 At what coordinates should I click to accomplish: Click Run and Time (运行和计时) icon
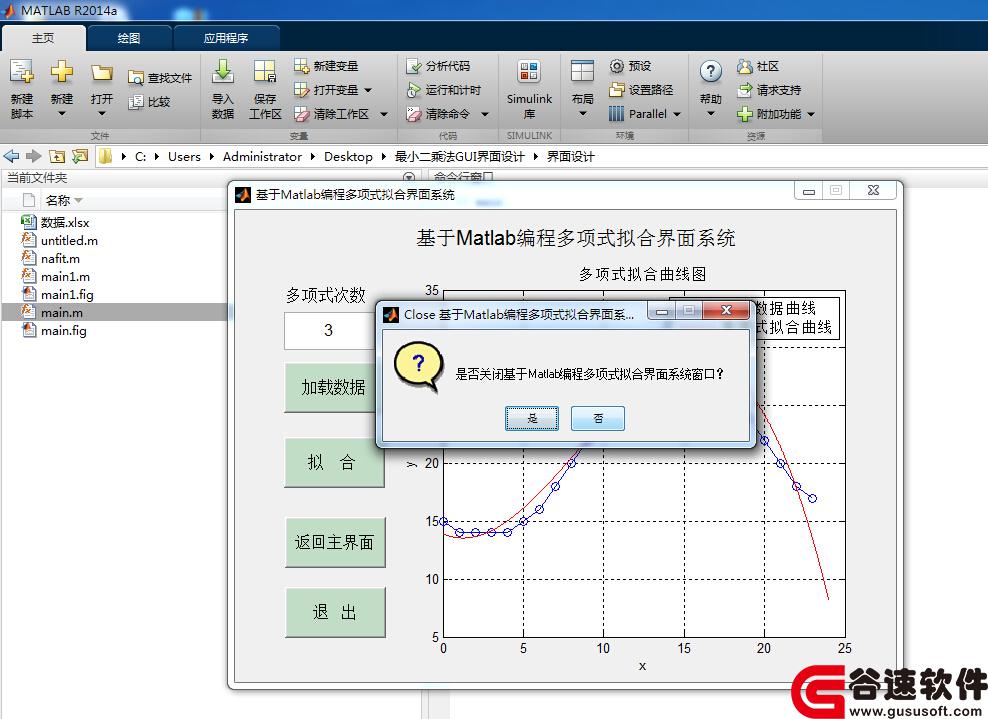tap(414, 89)
